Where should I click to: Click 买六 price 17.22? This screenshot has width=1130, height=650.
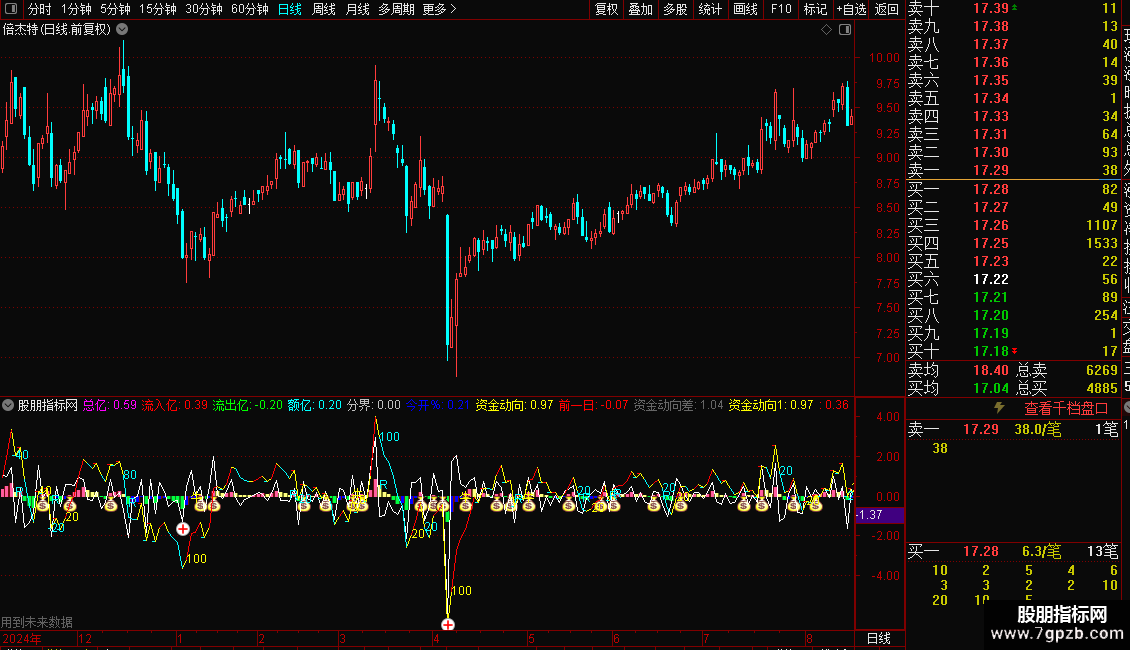click(990, 279)
